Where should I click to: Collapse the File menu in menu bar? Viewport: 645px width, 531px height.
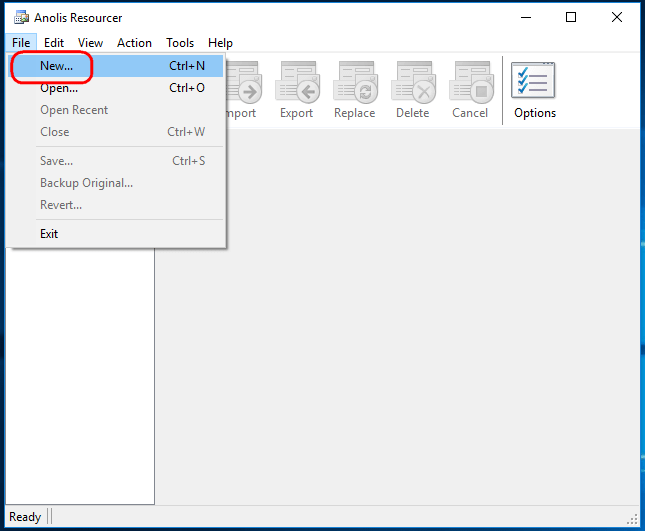point(21,43)
